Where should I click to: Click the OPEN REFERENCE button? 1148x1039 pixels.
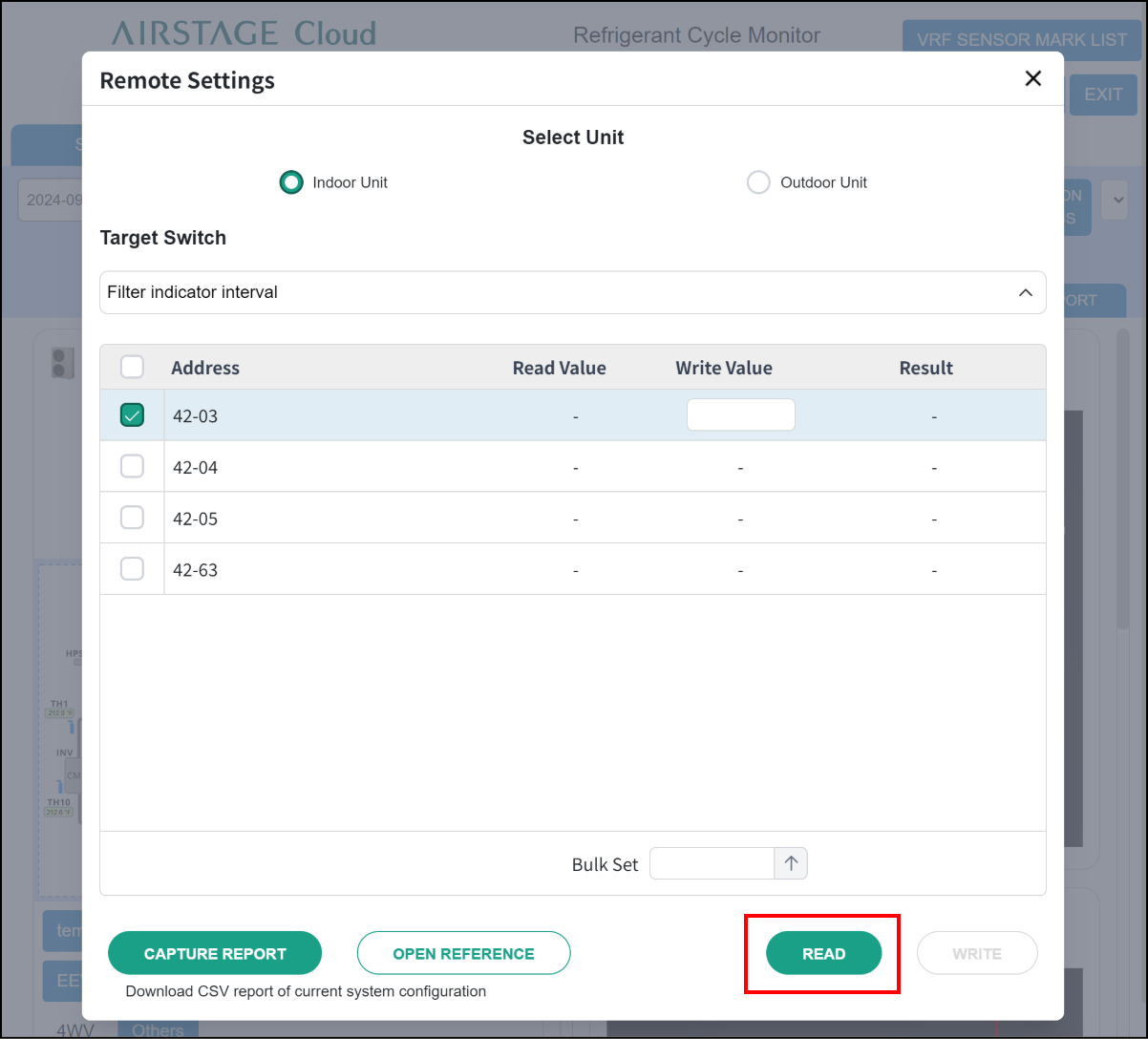click(x=463, y=953)
